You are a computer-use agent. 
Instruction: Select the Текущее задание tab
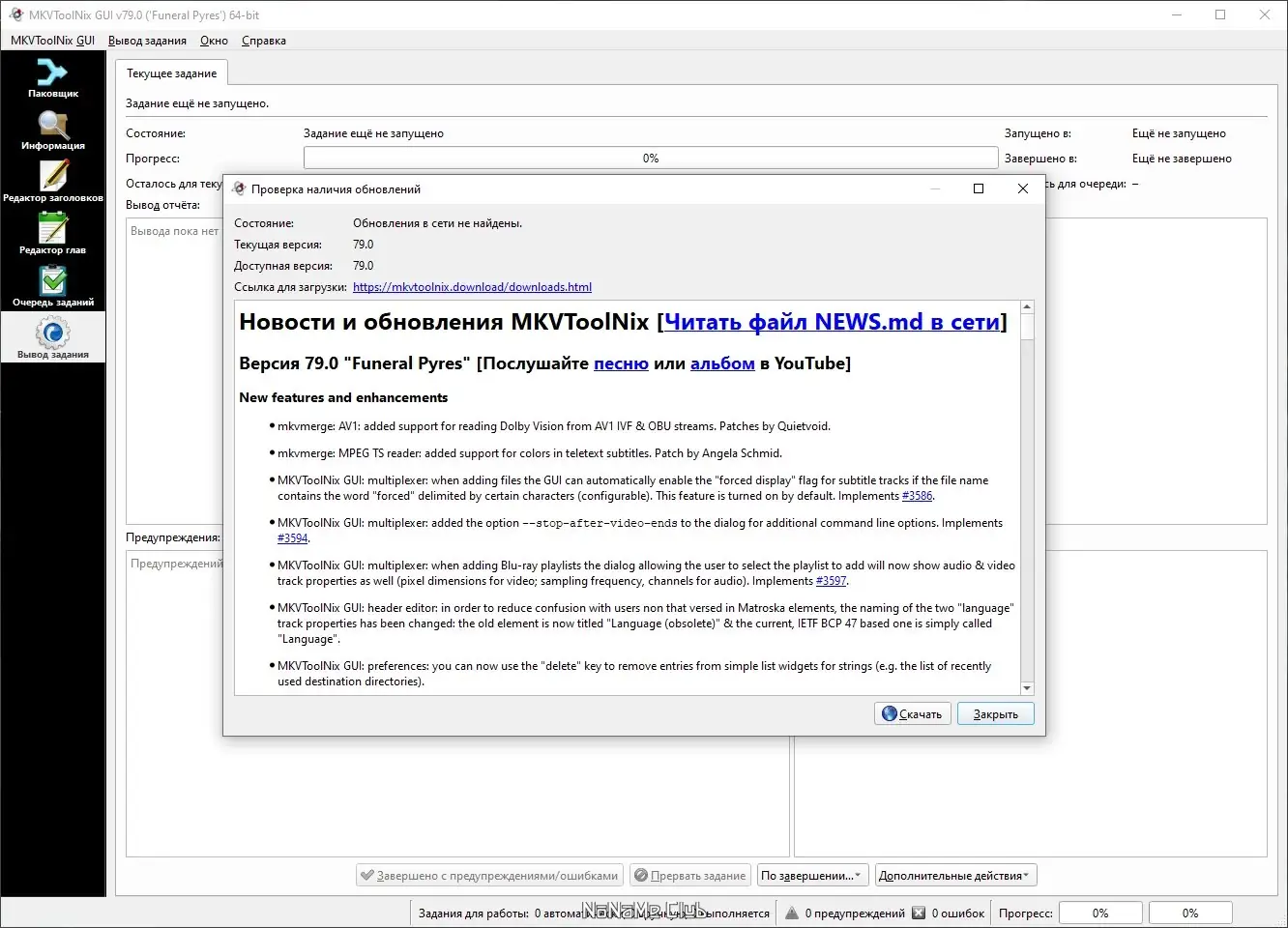pyautogui.click(x=171, y=73)
